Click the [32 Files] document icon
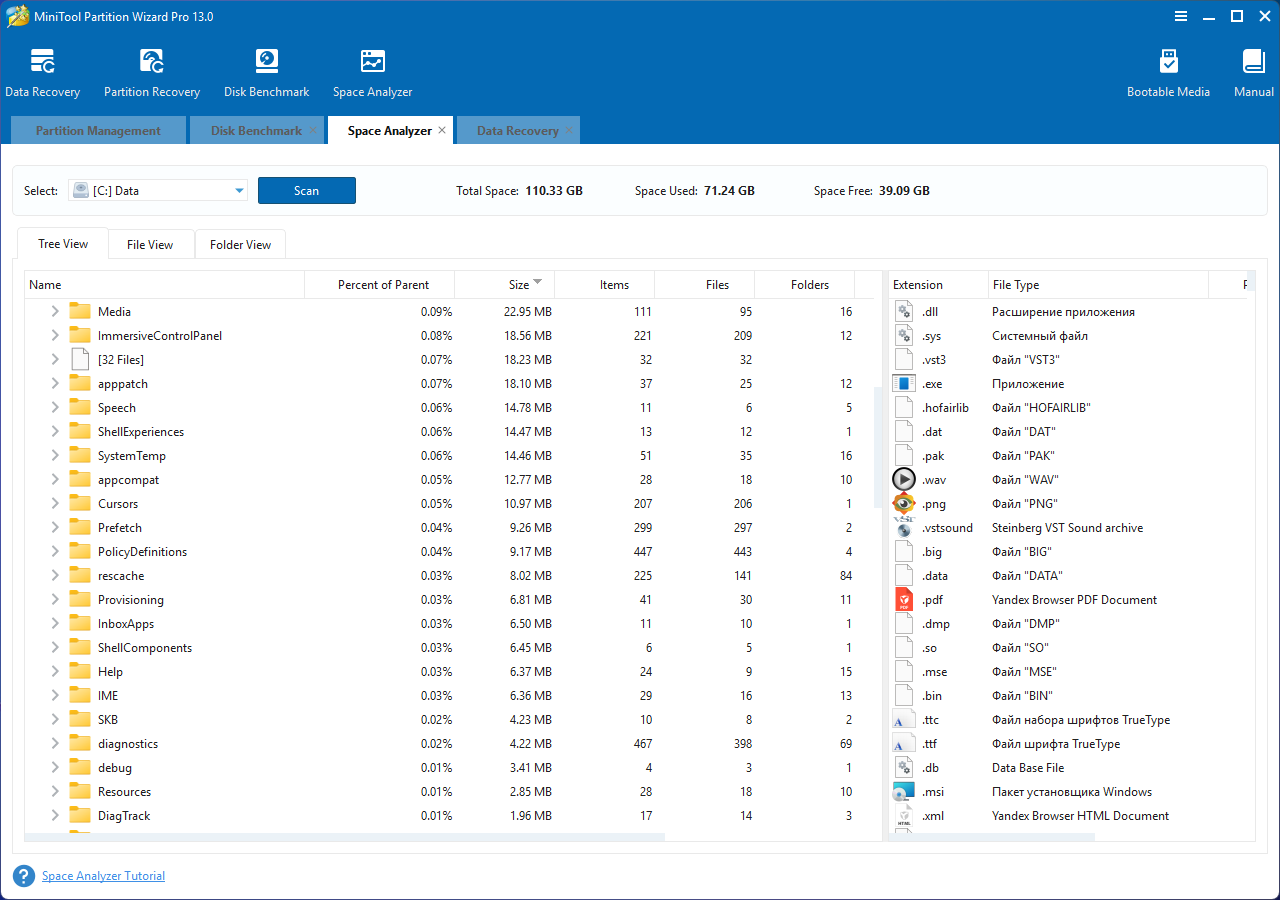The image size is (1280, 900). tap(80, 360)
